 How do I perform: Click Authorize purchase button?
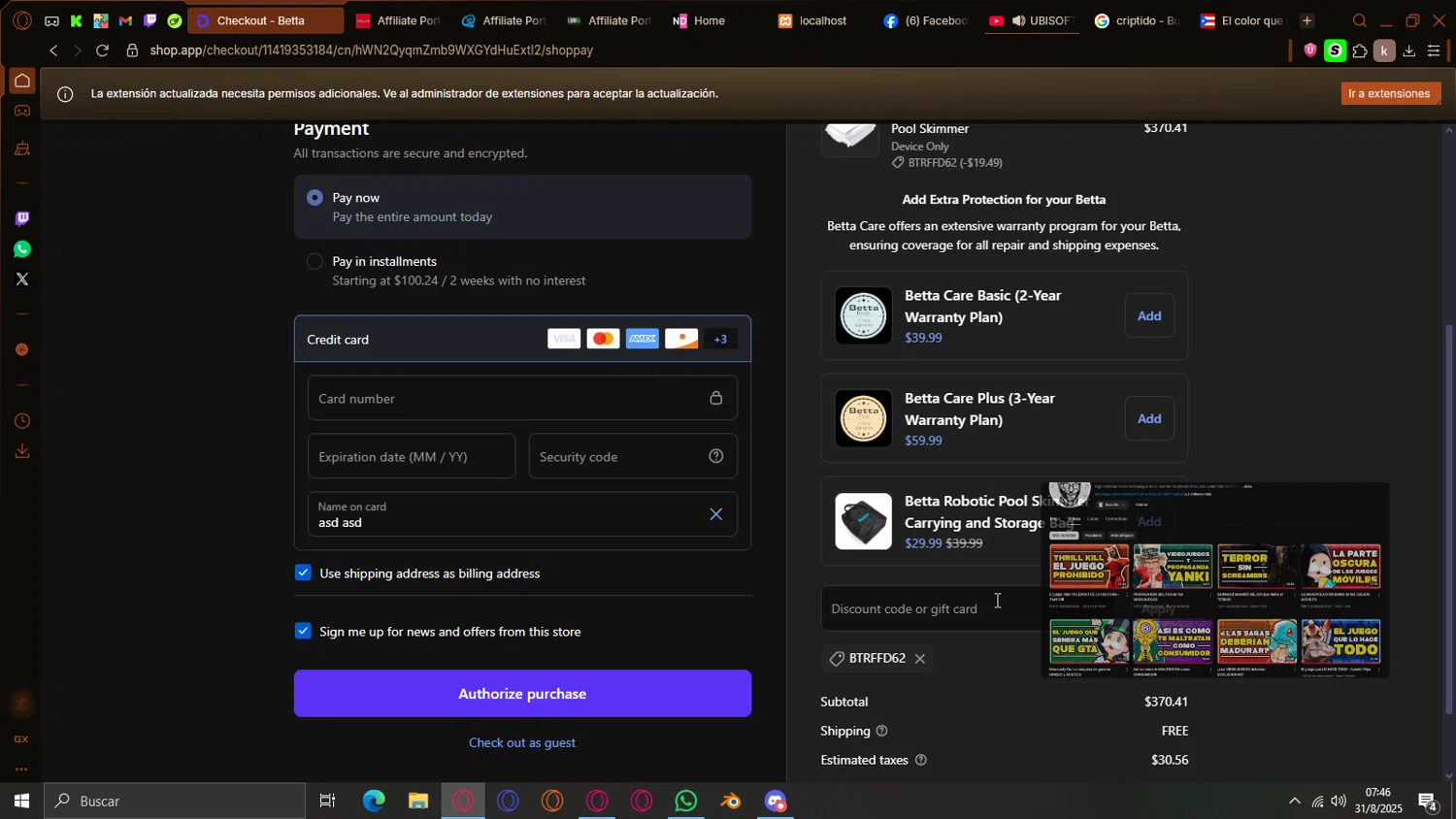(522, 694)
